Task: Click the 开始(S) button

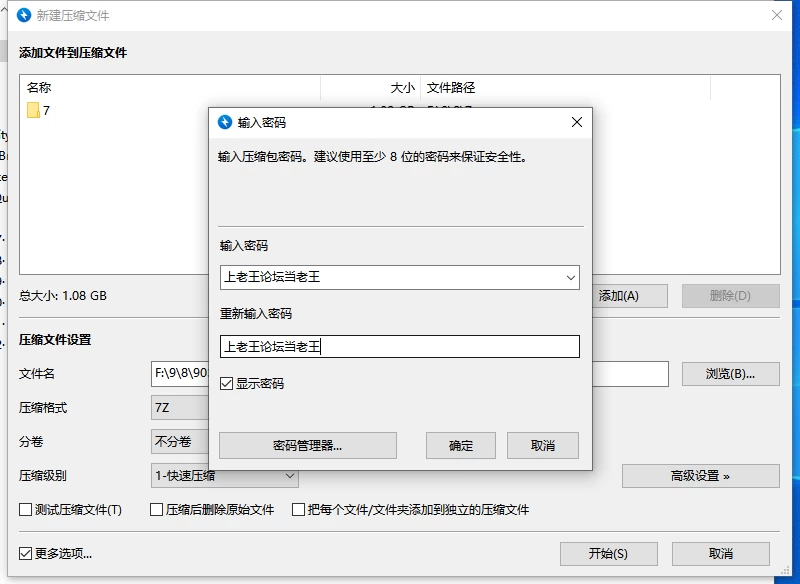Action: 609,554
